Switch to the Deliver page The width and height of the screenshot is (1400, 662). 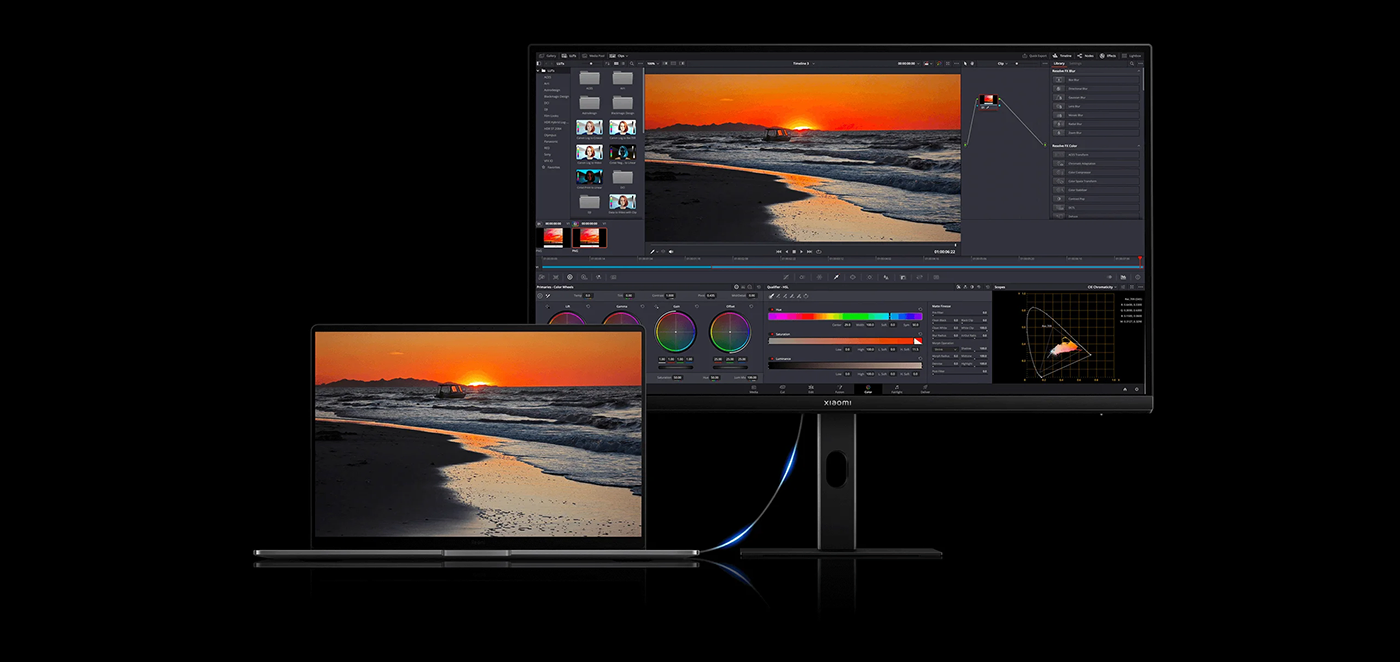pos(926,390)
